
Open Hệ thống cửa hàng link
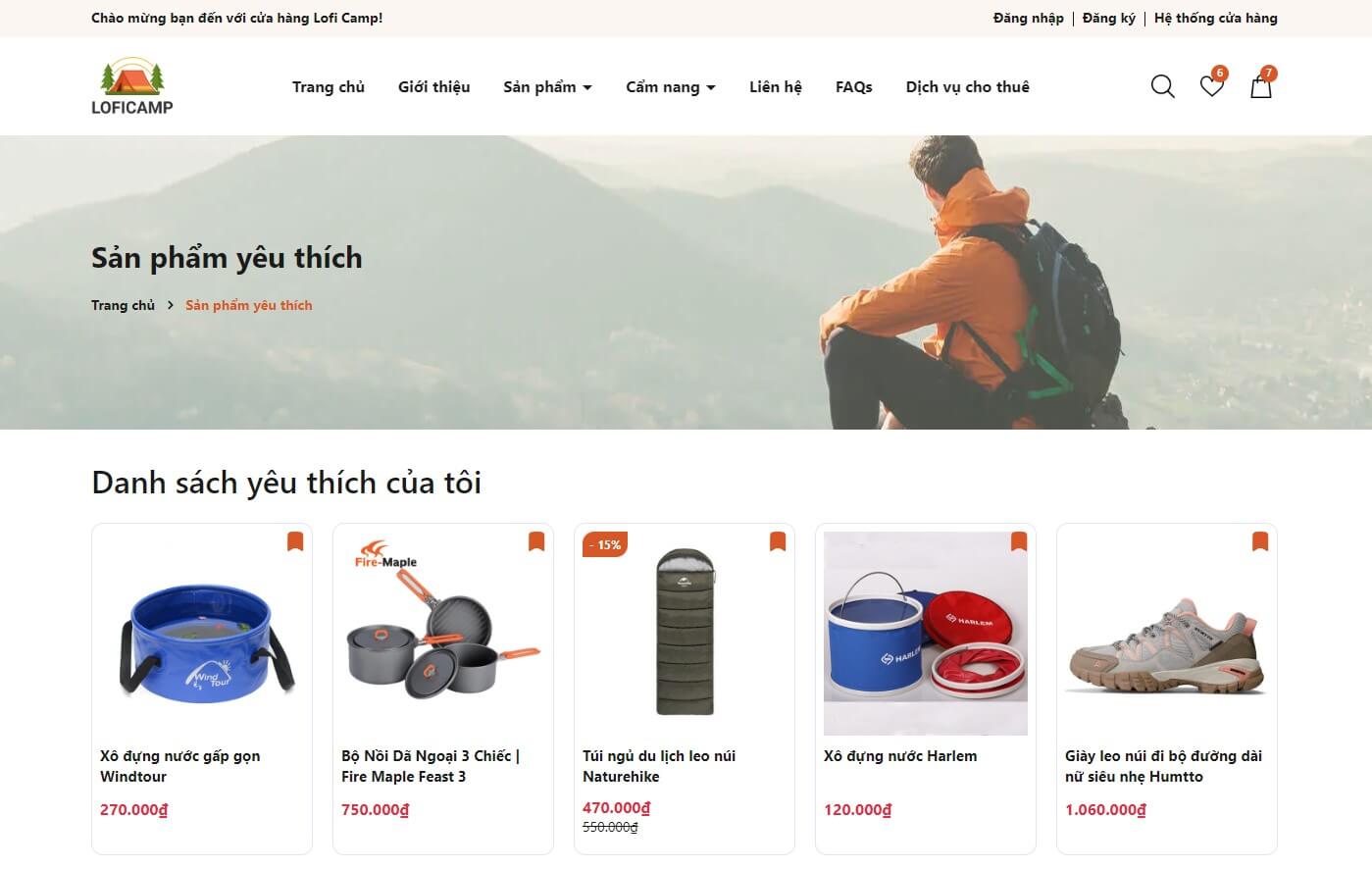[x=1216, y=18]
